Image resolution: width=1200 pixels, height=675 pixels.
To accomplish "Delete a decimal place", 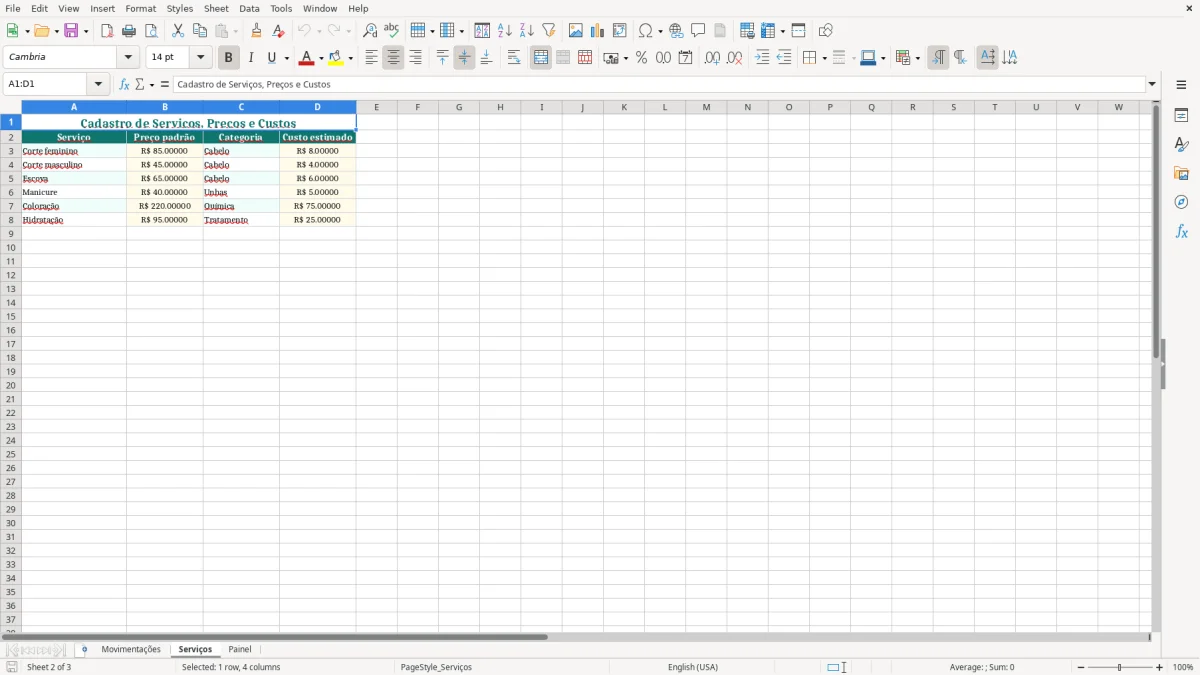I will coord(735,58).
